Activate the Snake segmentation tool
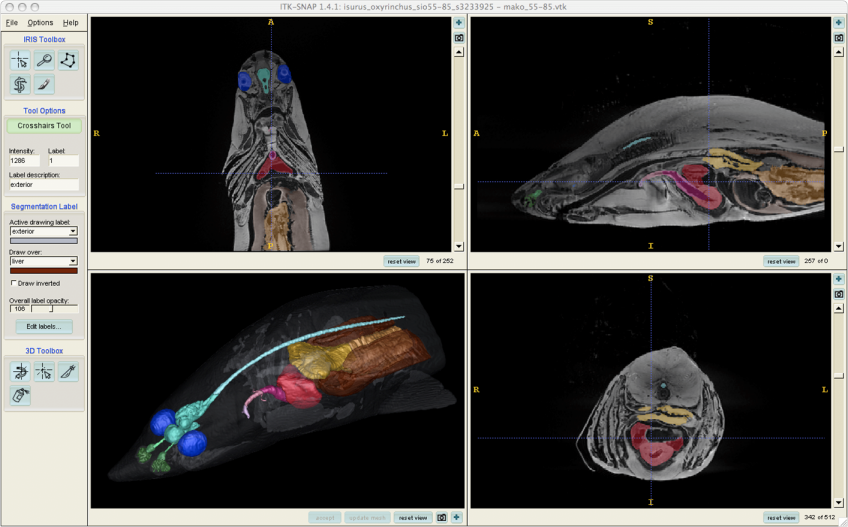 tap(20, 85)
